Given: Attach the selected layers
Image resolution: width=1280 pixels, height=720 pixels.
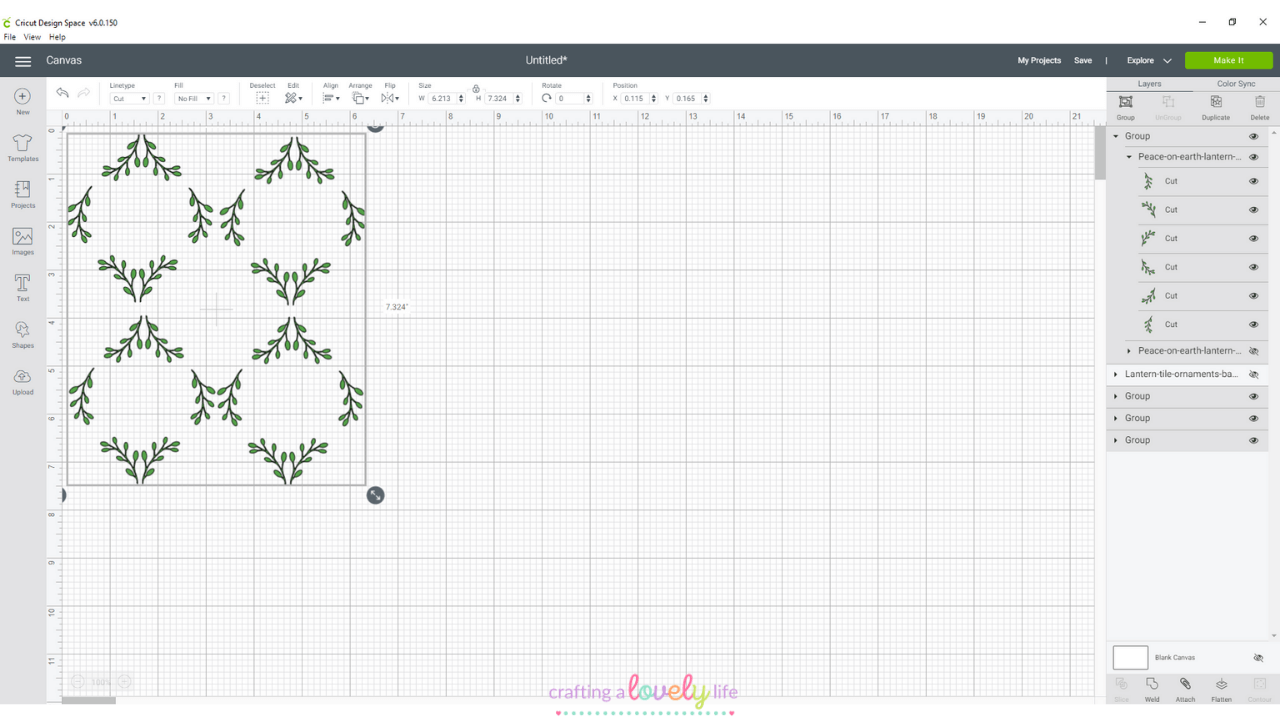Looking at the screenshot, I should click(1185, 690).
